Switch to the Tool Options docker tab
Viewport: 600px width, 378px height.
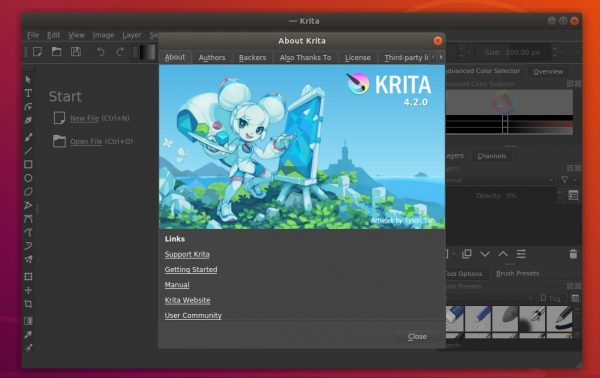[x=464, y=274]
